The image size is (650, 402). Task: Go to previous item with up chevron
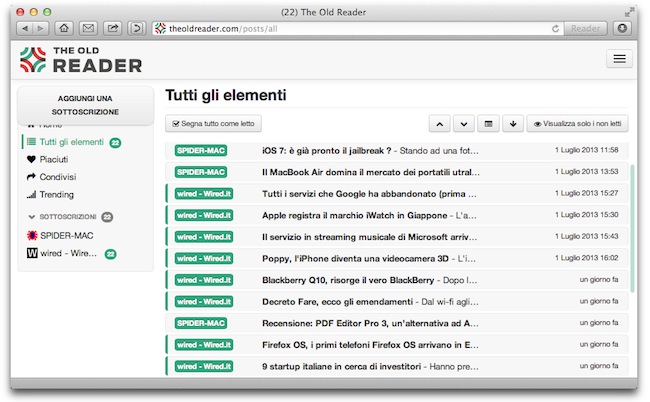tap(439, 124)
